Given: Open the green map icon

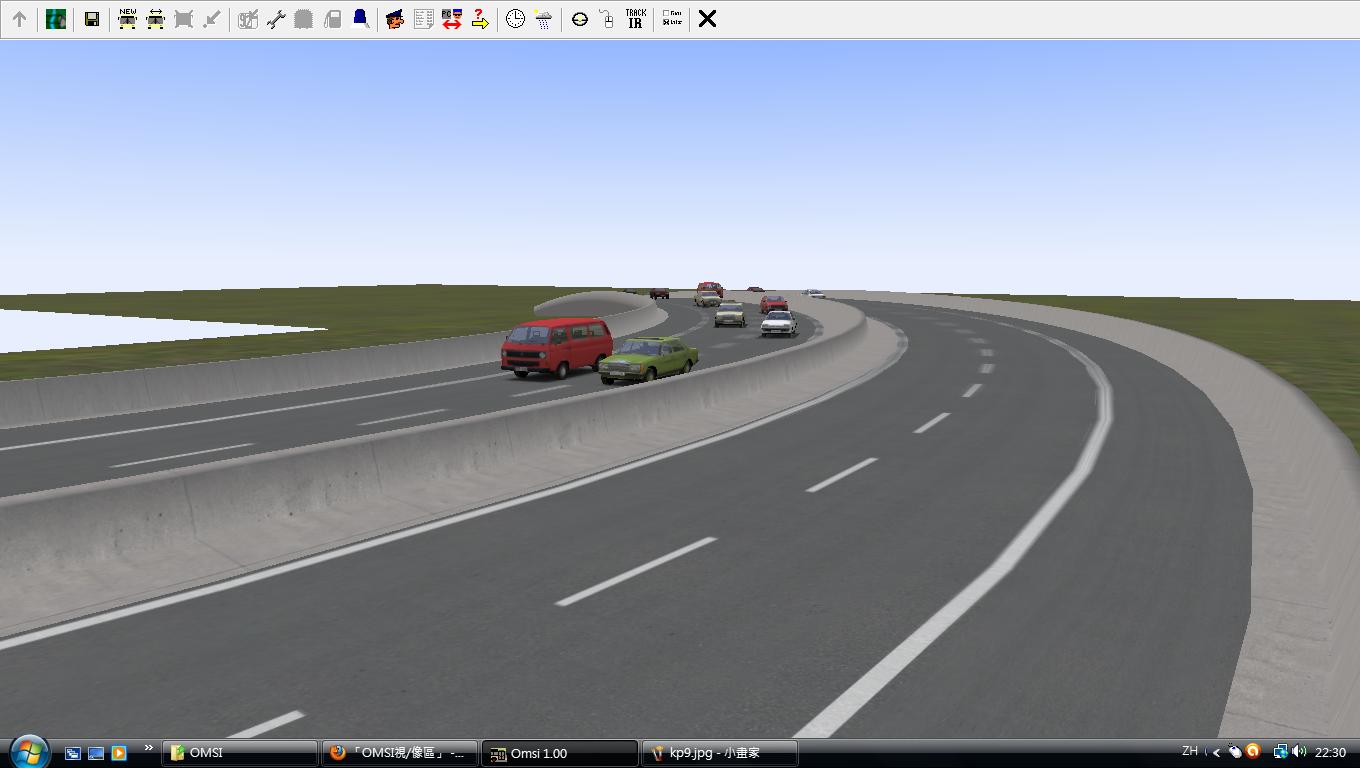Looking at the screenshot, I should (x=56, y=19).
